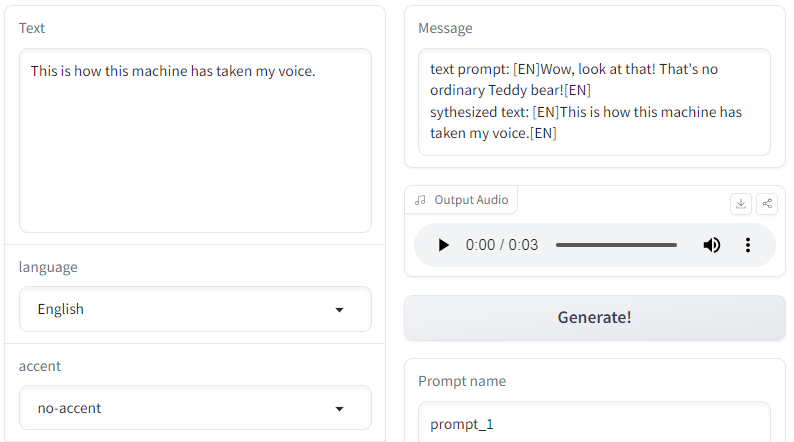Select the no-accent option field
794x442 pixels.
click(x=195, y=408)
